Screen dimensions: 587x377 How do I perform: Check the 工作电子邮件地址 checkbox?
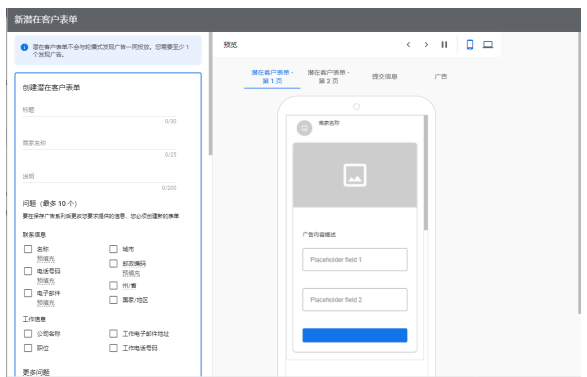click(113, 333)
